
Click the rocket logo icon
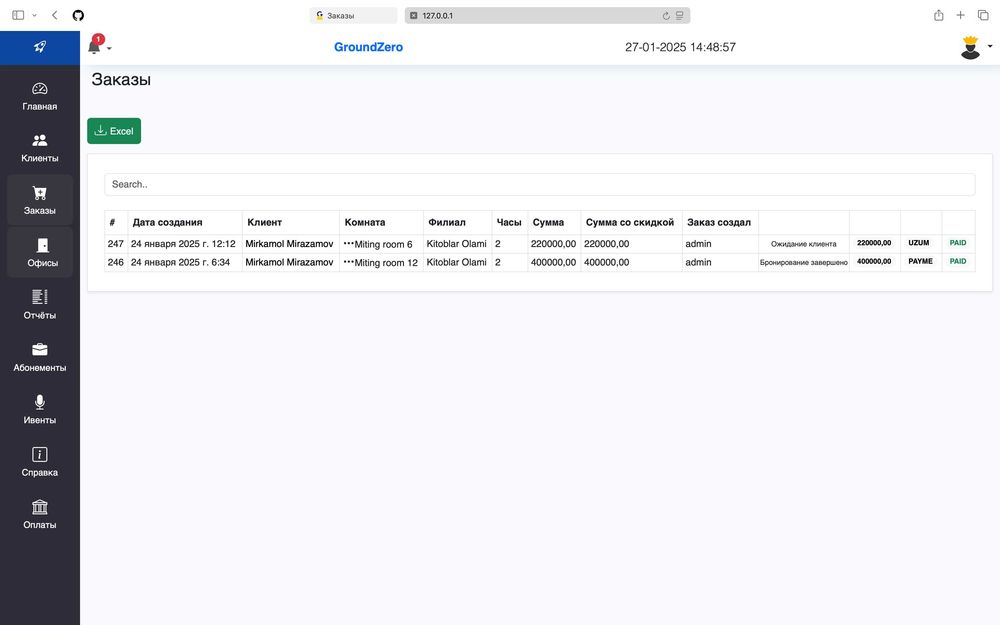click(40, 47)
